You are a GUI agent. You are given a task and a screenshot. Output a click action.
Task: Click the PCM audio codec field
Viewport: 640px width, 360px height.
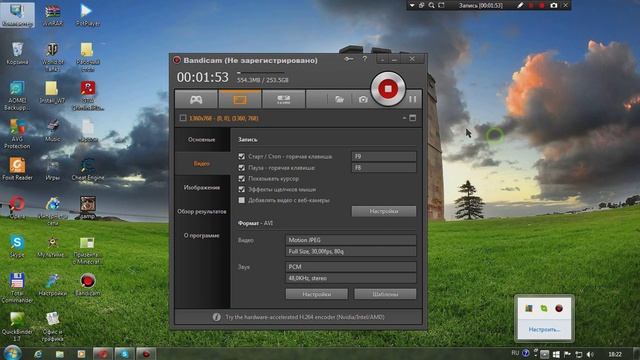pyautogui.click(x=351, y=267)
